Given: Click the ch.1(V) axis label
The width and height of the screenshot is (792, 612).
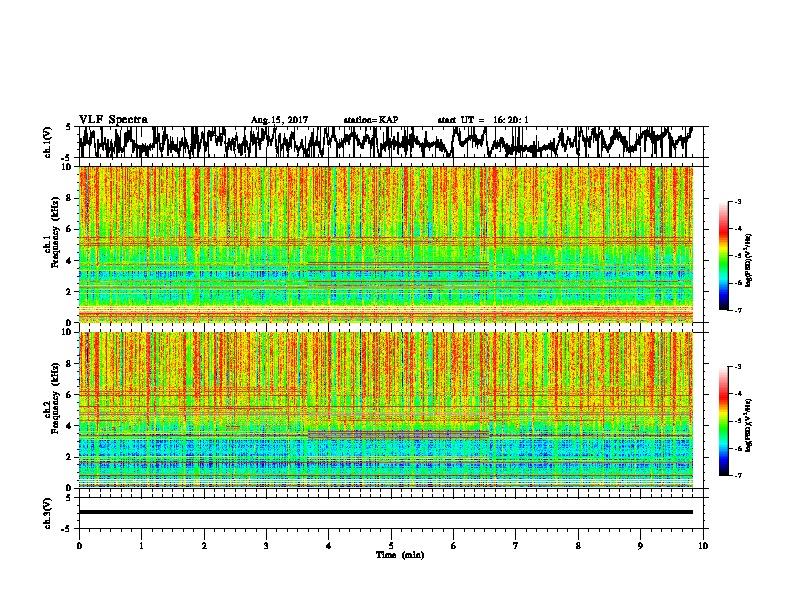Looking at the screenshot, I should [48, 142].
